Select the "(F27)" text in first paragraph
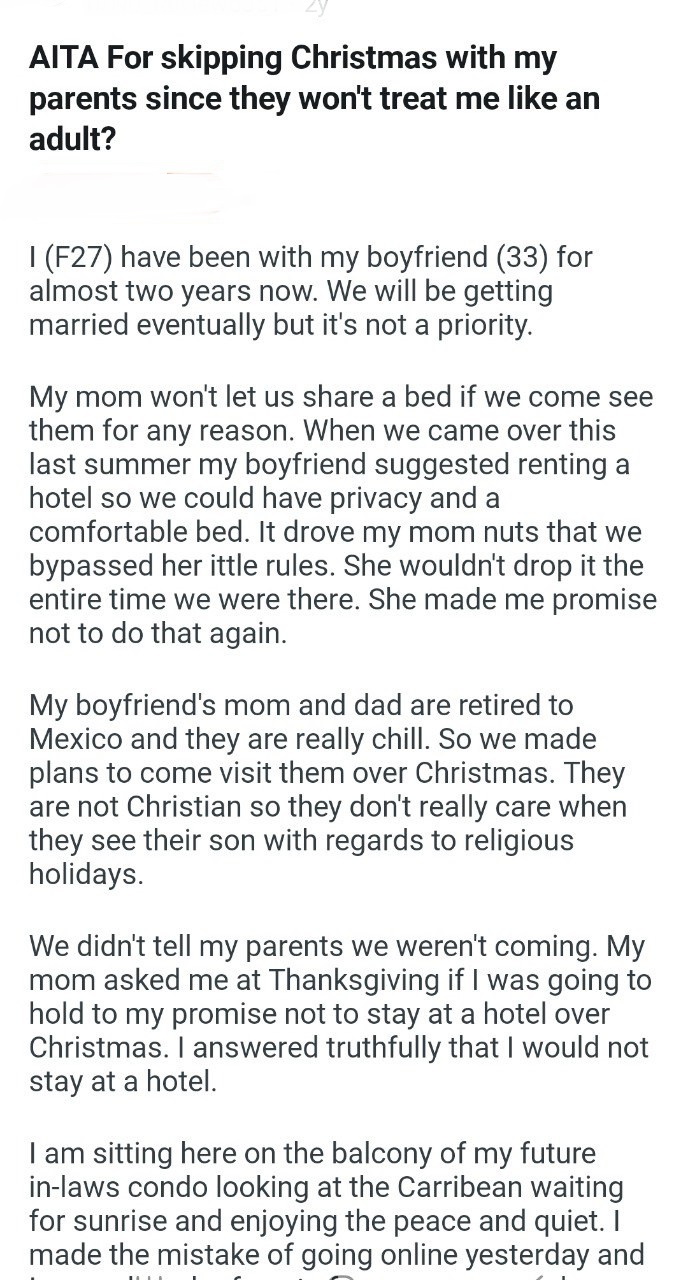The image size is (688, 1280). coord(82,258)
